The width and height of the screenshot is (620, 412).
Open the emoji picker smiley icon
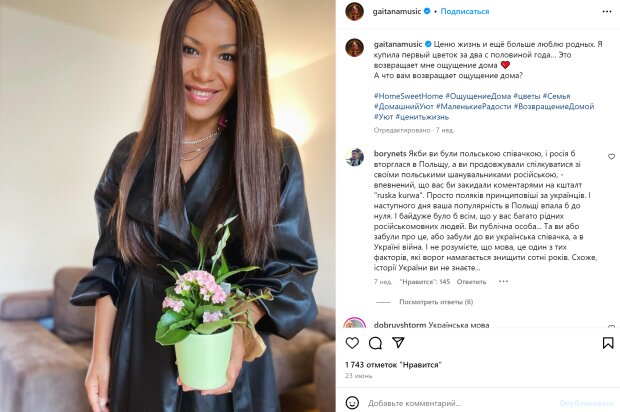352,403
